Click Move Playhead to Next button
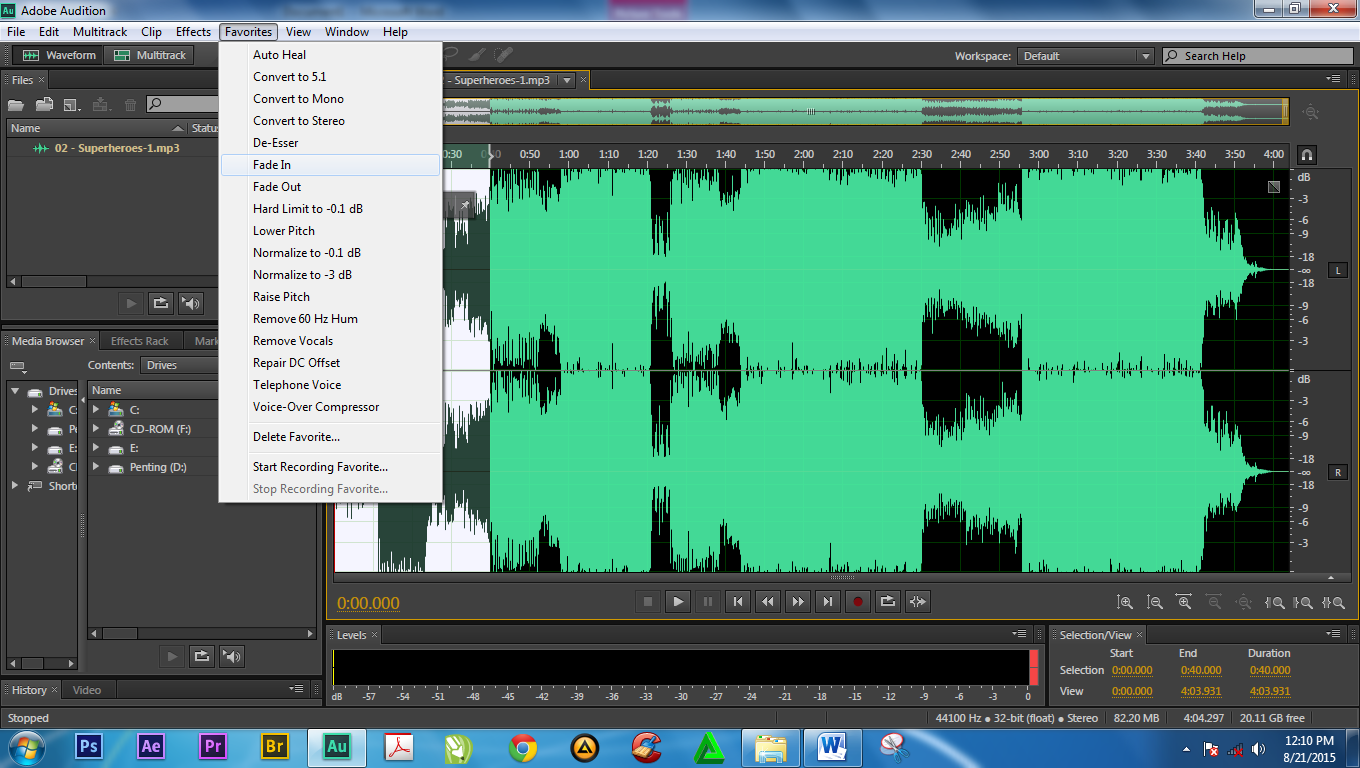Screen dimensions: 1360x768 827,601
